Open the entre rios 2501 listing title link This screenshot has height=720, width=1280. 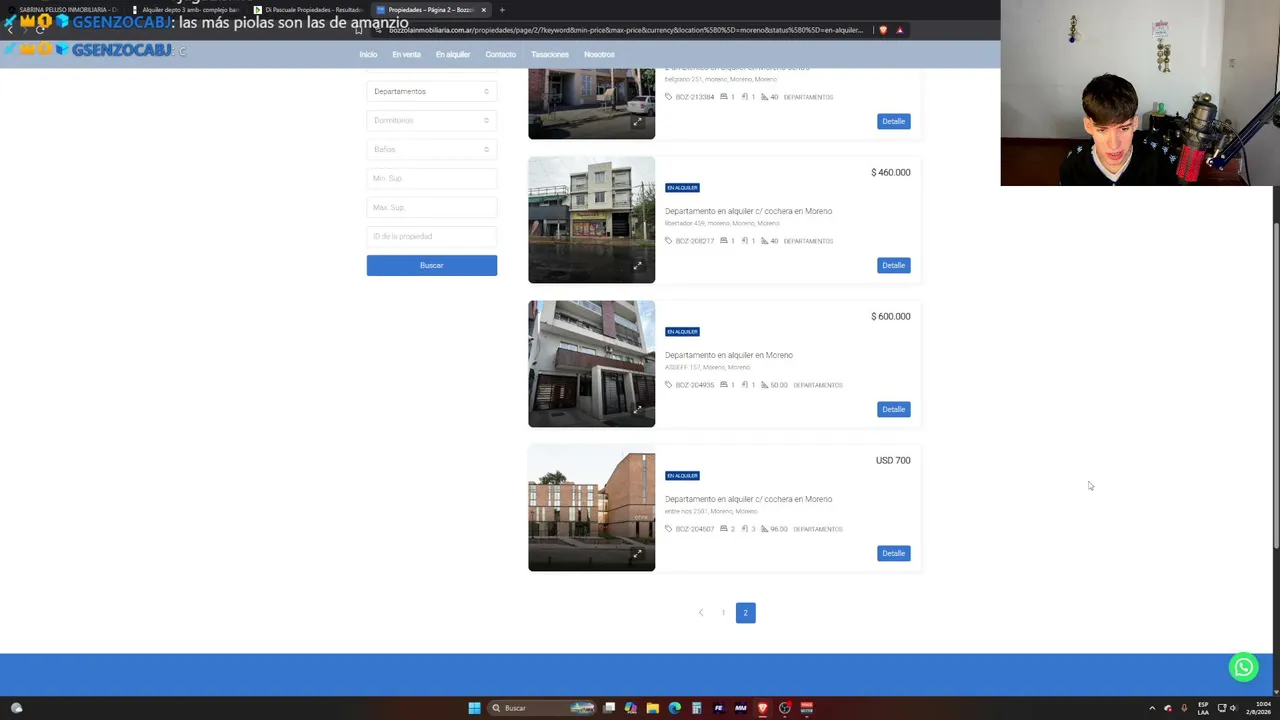point(748,499)
